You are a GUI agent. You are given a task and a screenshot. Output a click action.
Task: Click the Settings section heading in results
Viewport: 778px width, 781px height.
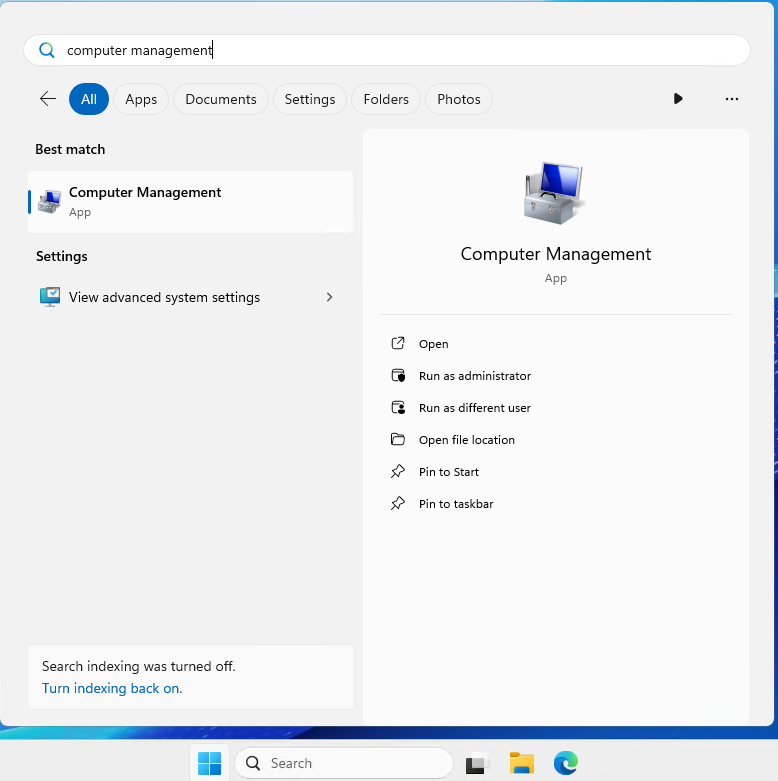pyautogui.click(x=62, y=256)
